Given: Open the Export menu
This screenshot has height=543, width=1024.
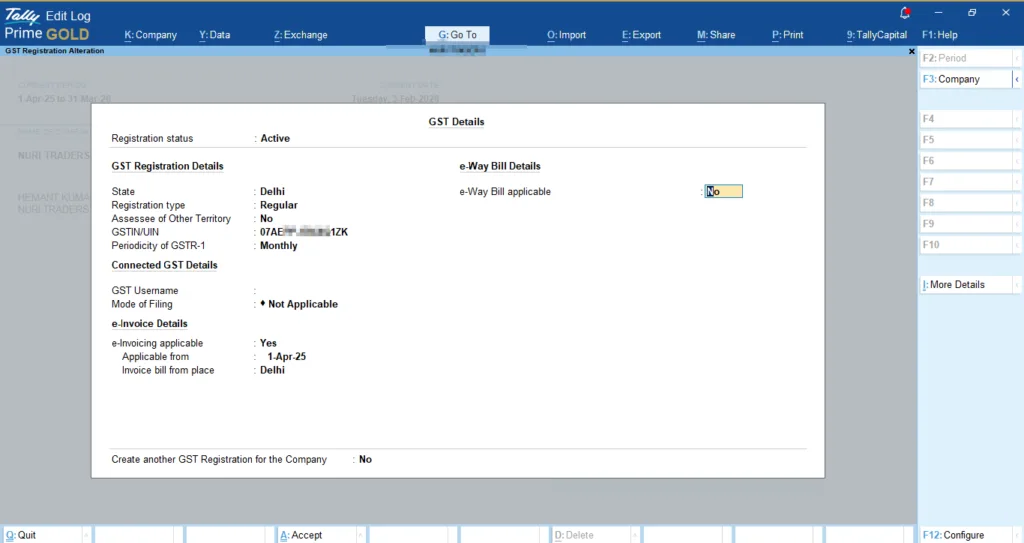Looking at the screenshot, I should (641, 35).
